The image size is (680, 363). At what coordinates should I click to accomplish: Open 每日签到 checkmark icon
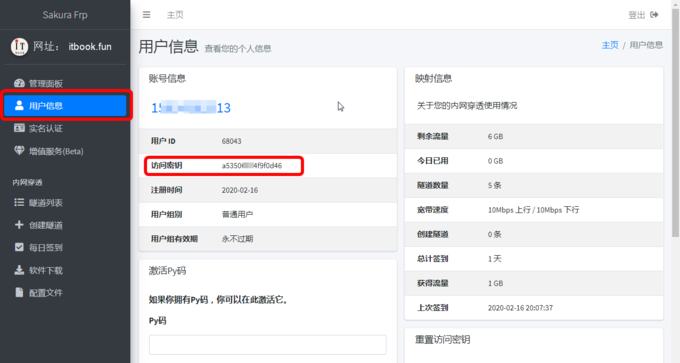(x=19, y=247)
